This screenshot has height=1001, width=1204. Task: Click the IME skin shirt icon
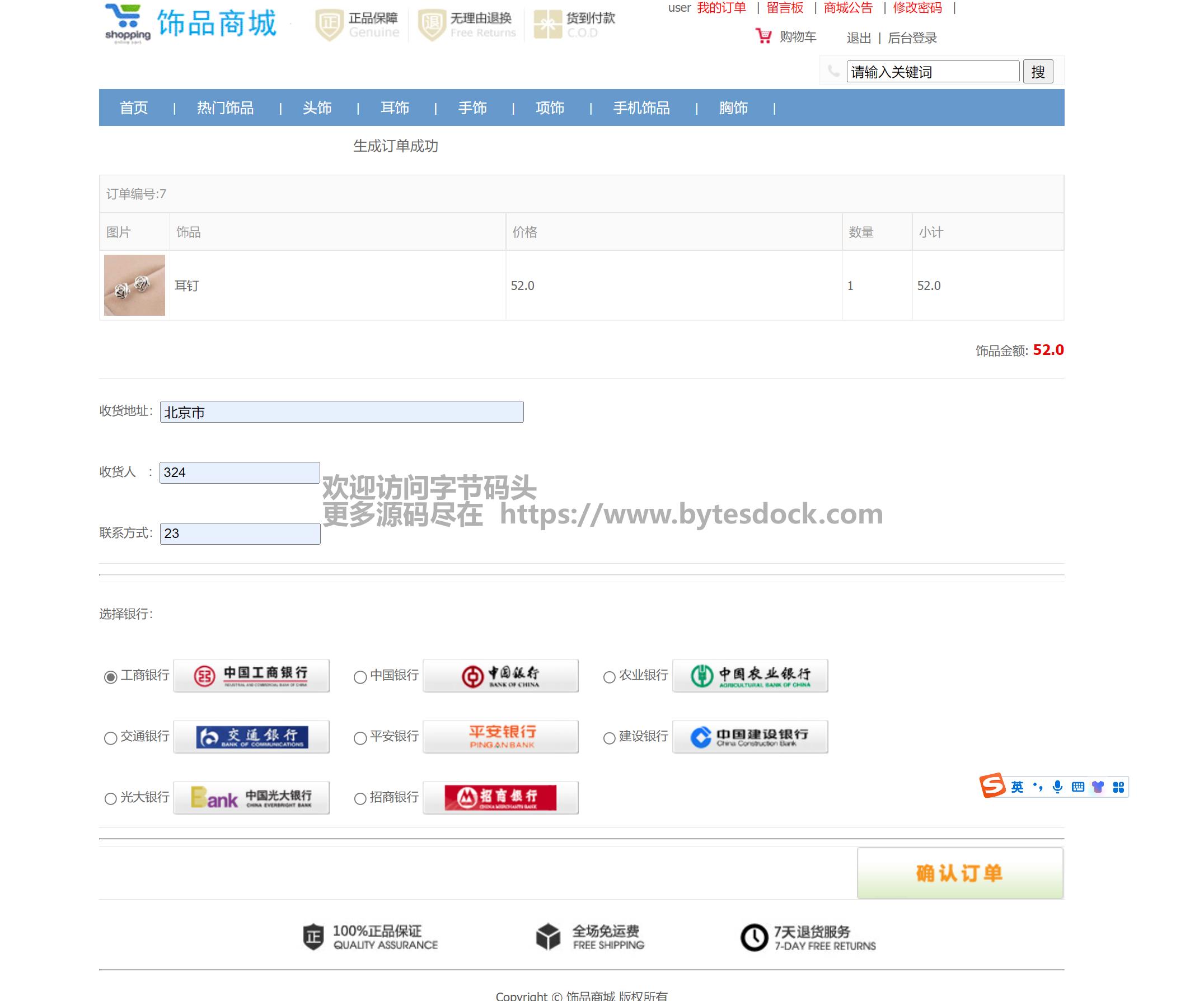coord(1097,787)
